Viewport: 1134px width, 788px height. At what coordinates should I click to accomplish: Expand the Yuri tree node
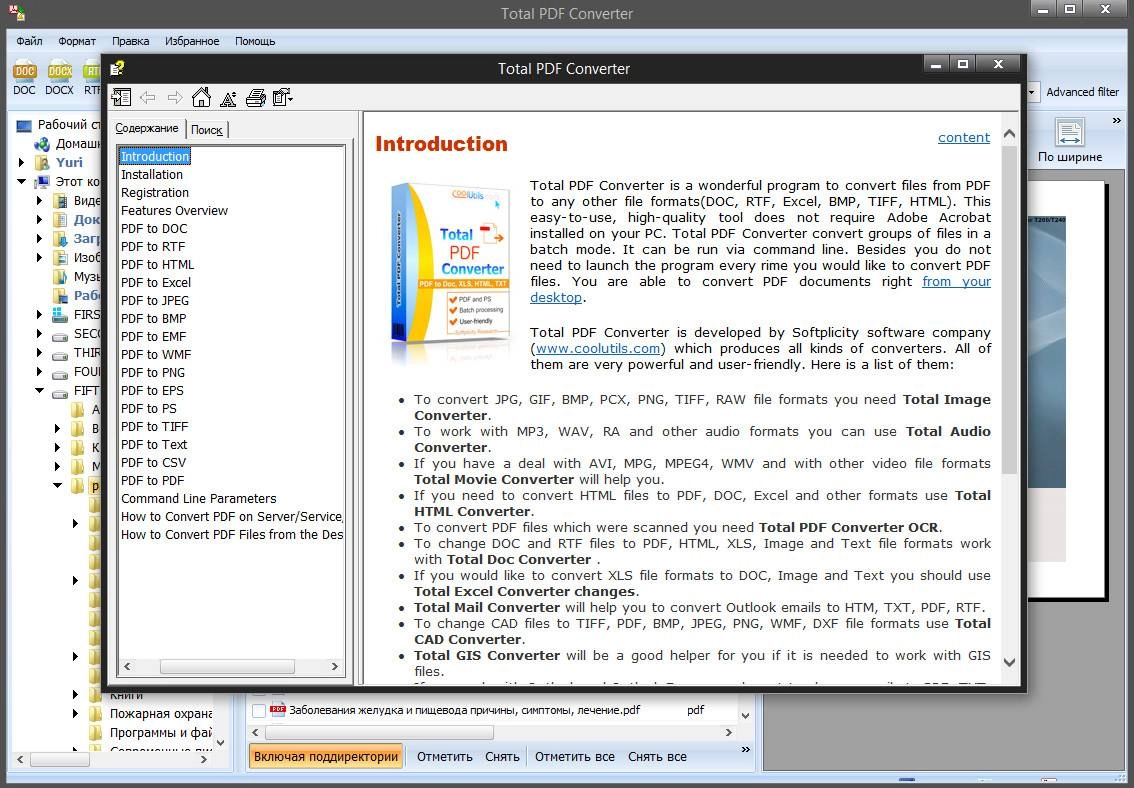(22, 163)
